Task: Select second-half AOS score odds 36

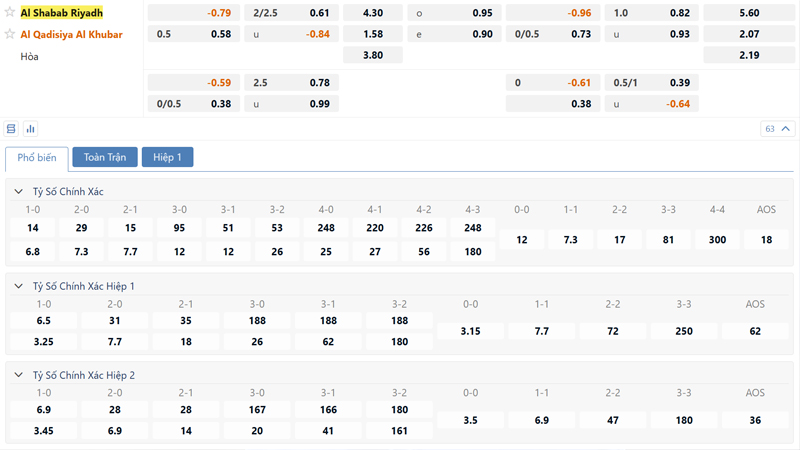Action: tap(756, 421)
